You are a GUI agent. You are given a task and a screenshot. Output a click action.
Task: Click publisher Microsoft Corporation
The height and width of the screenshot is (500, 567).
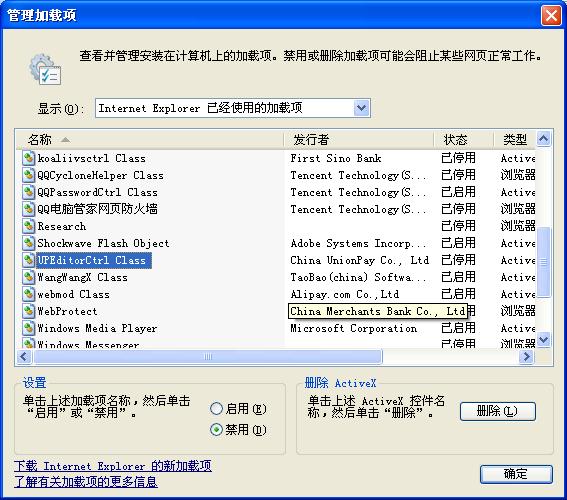click(x=354, y=328)
